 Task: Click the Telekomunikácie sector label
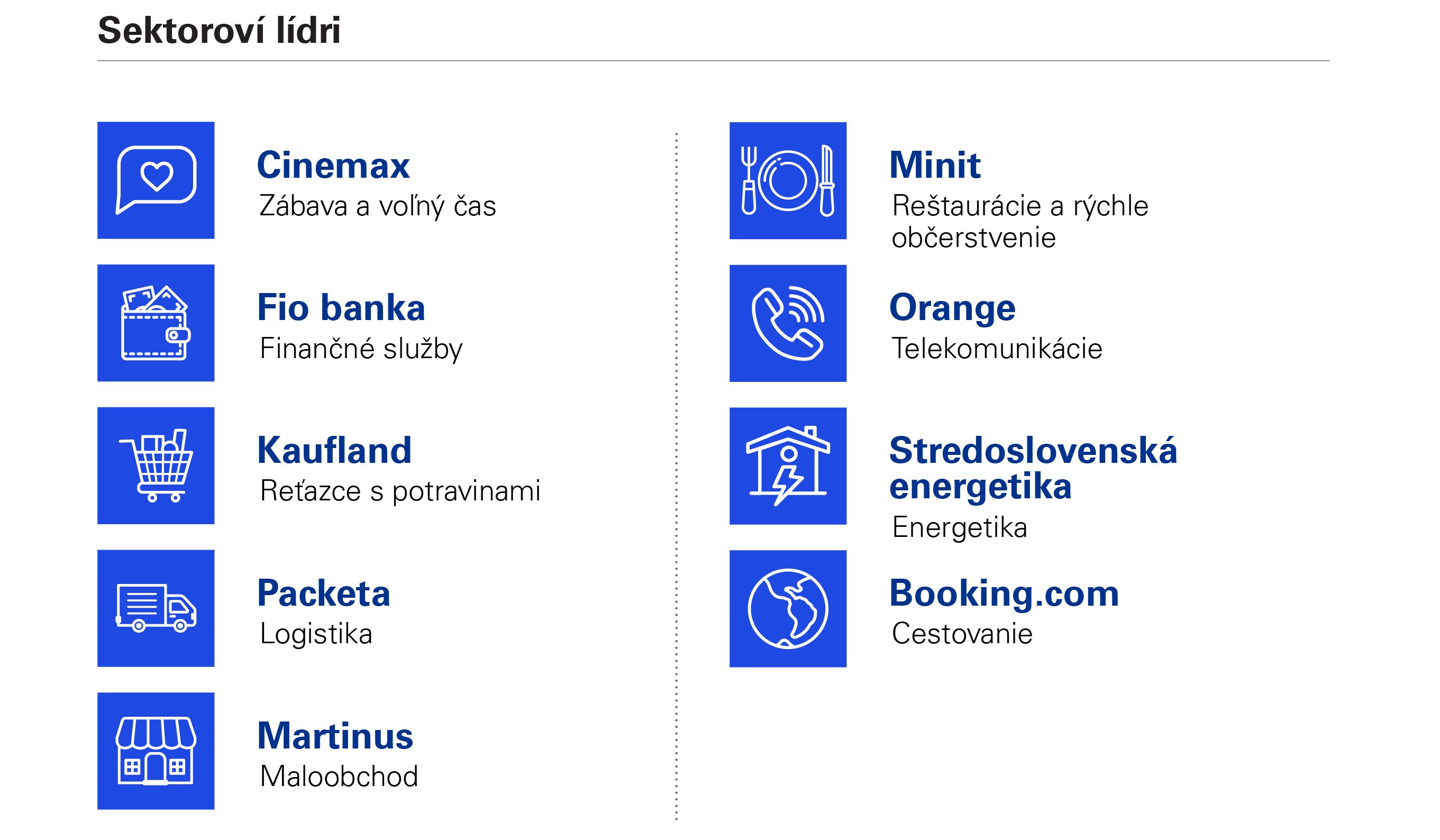pyautogui.click(x=997, y=349)
